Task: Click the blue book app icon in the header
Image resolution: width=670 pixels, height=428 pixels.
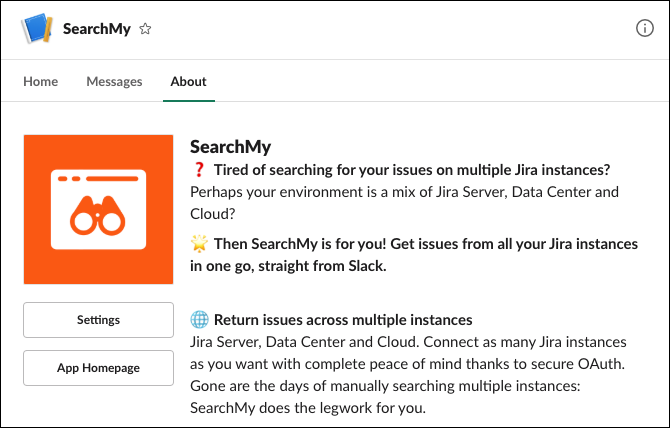Action: click(x=37, y=29)
